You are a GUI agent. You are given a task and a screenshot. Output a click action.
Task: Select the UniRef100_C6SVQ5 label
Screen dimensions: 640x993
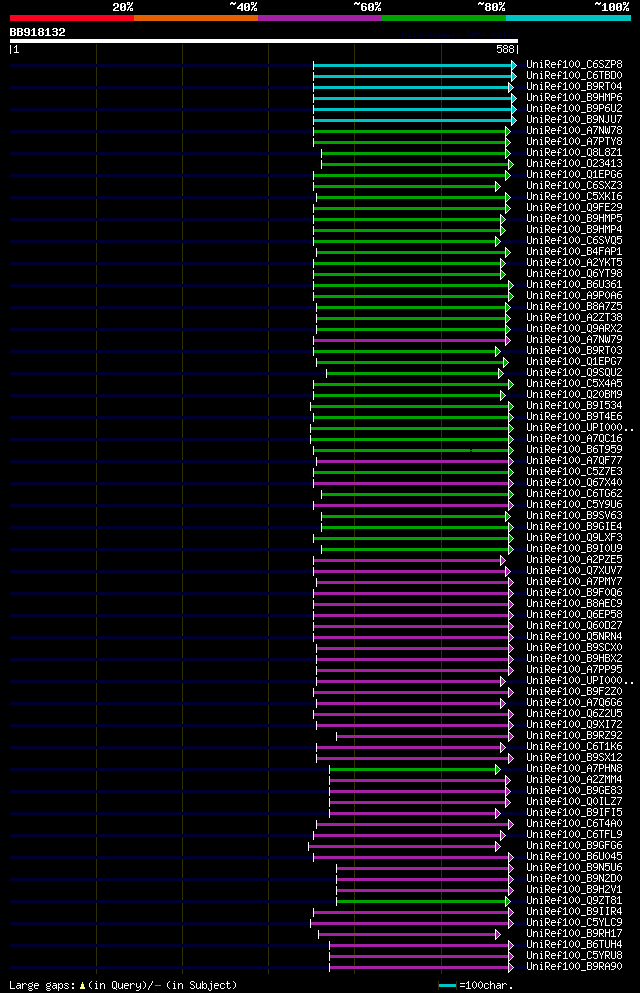574,241
